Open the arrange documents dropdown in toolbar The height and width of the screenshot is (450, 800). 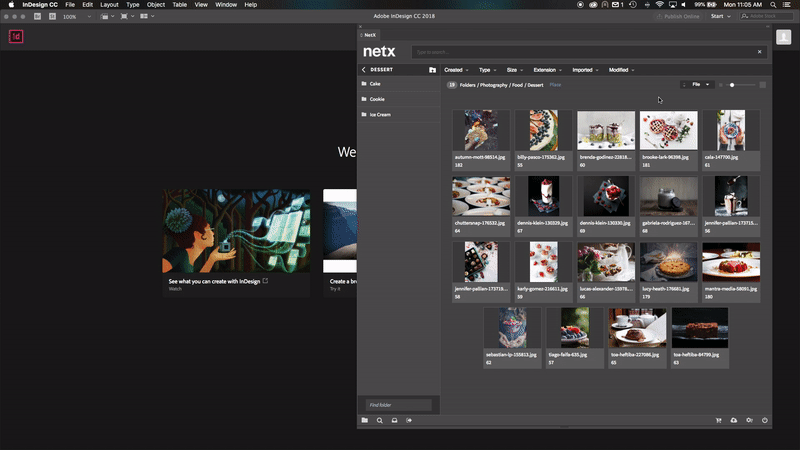pos(147,16)
